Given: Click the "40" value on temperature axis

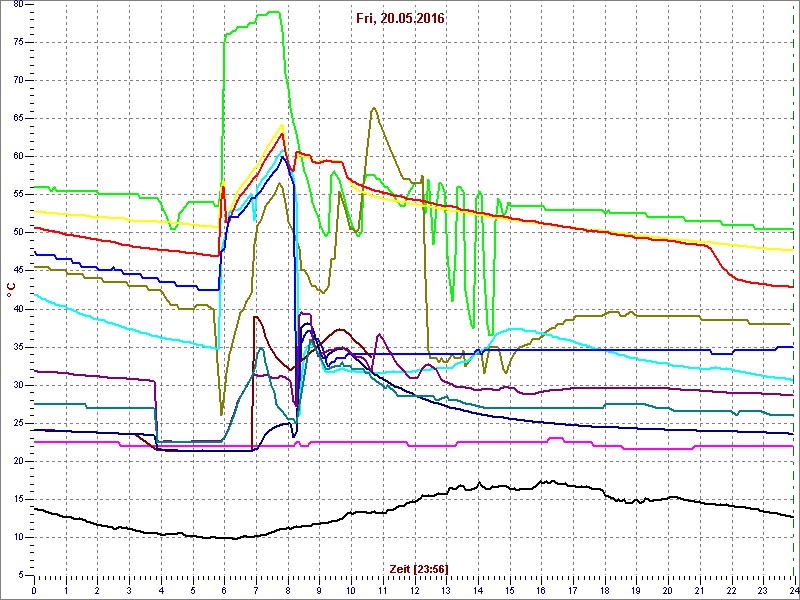Looking at the screenshot, I should tap(17, 309).
